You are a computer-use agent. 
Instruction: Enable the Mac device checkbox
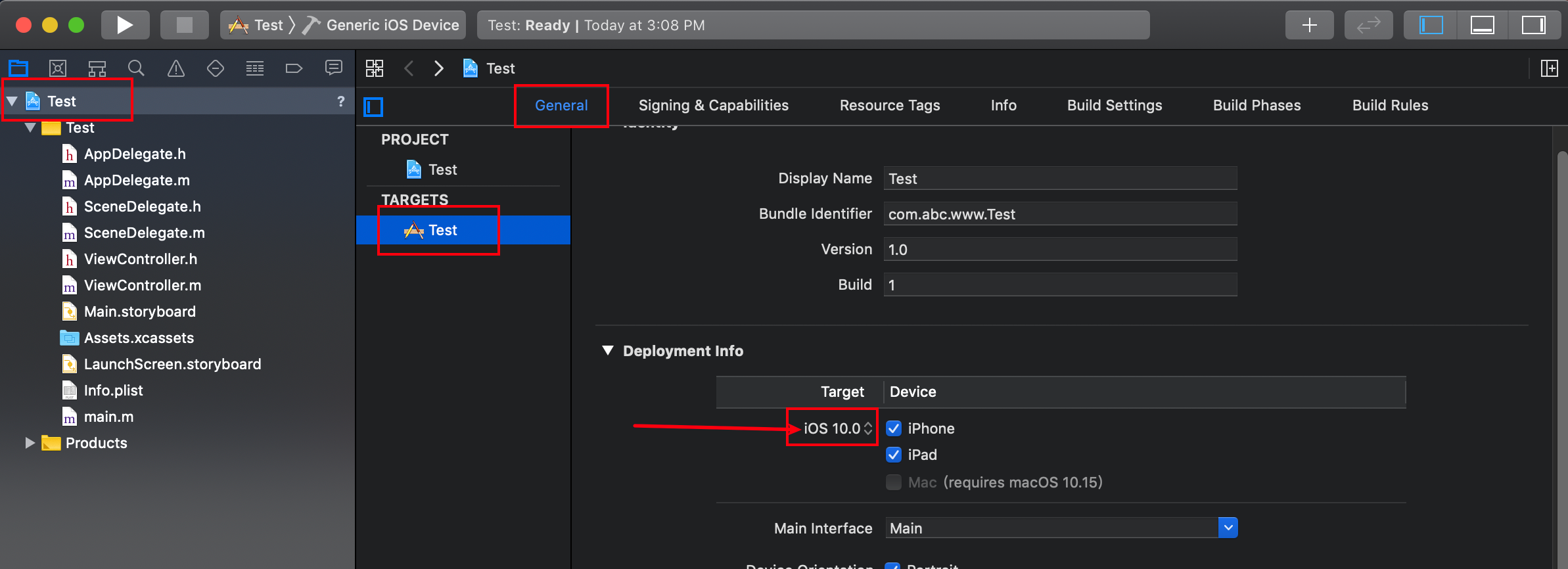pos(894,482)
